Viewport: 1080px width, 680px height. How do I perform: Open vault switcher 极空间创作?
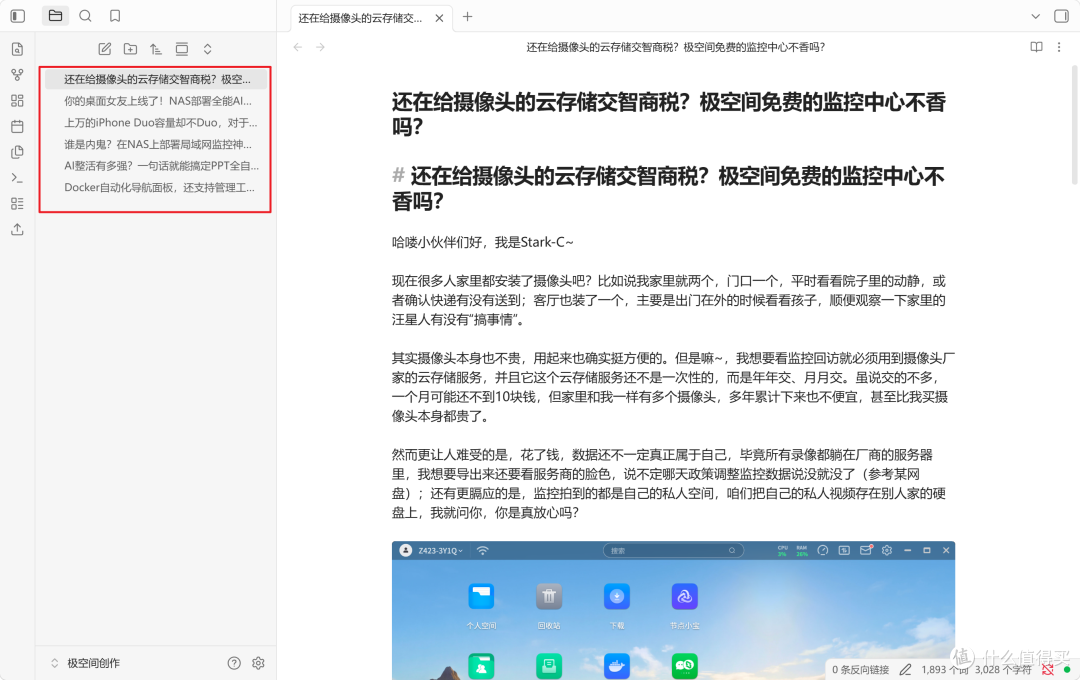coord(85,663)
